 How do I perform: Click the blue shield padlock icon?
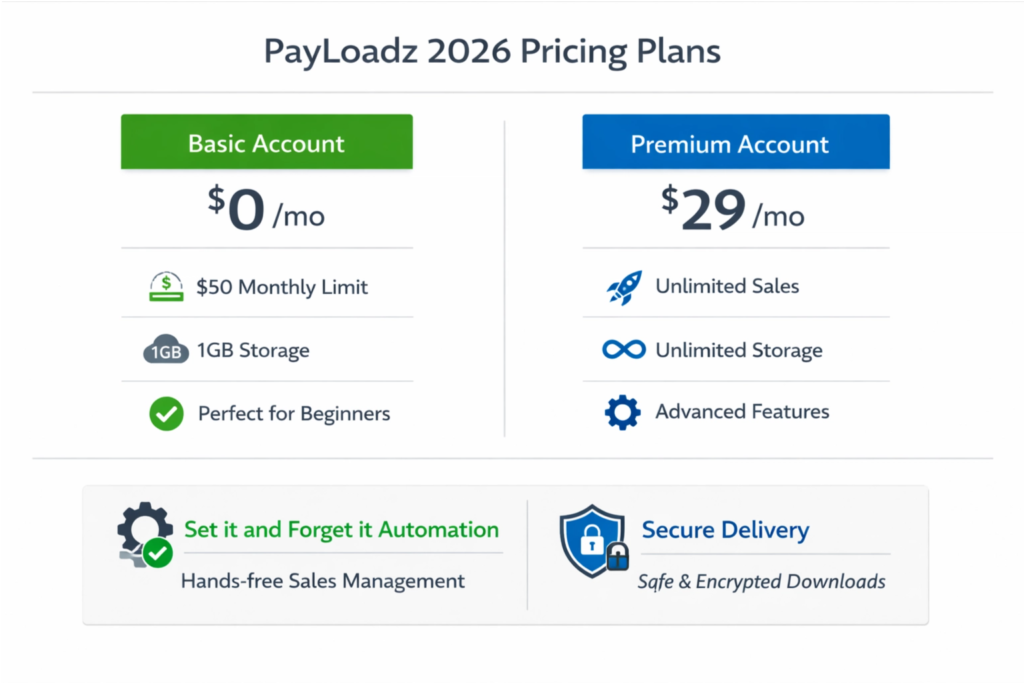click(593, 541)
